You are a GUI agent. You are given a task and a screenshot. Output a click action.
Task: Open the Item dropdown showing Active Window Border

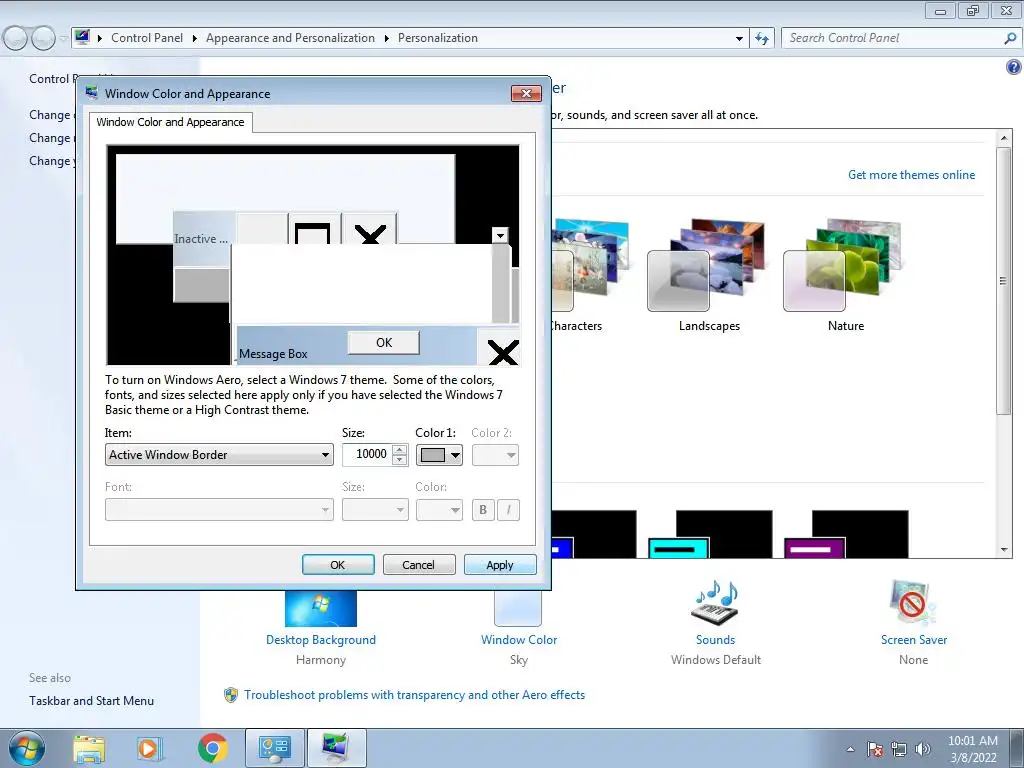(x=219, y=455)
